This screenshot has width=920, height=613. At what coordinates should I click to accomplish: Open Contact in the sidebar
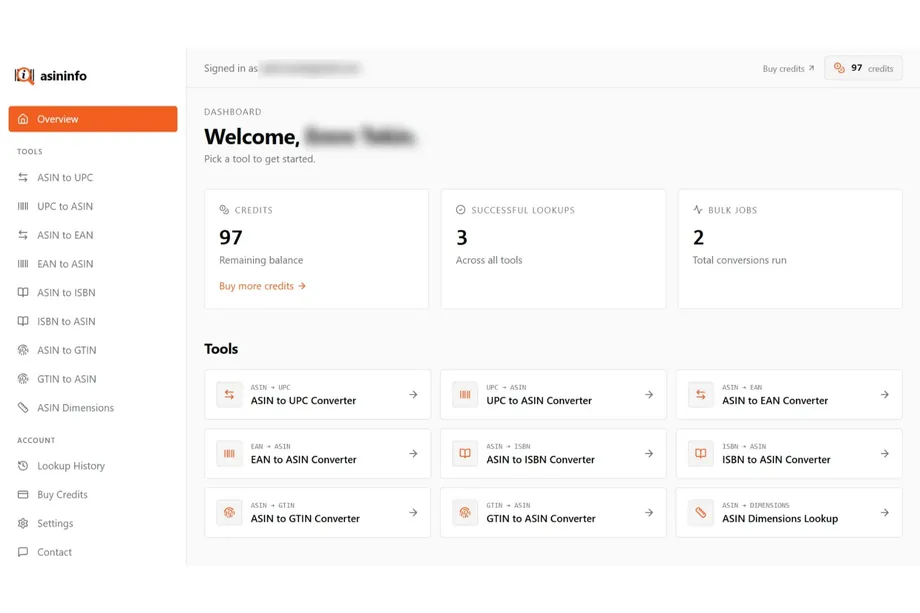[93, 552]
